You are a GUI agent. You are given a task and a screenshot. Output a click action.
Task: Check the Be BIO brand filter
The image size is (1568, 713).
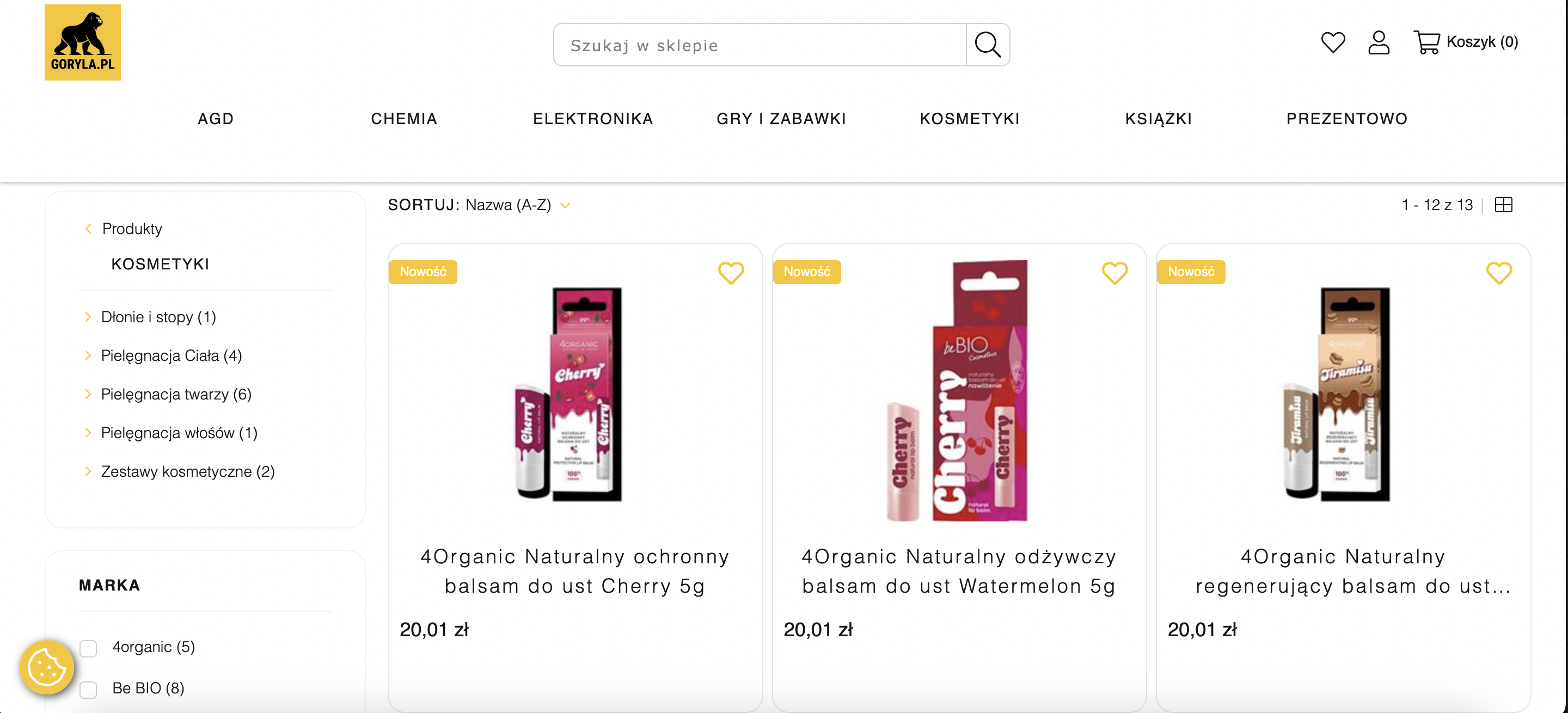pyautogui.click(x=88, y=689)
